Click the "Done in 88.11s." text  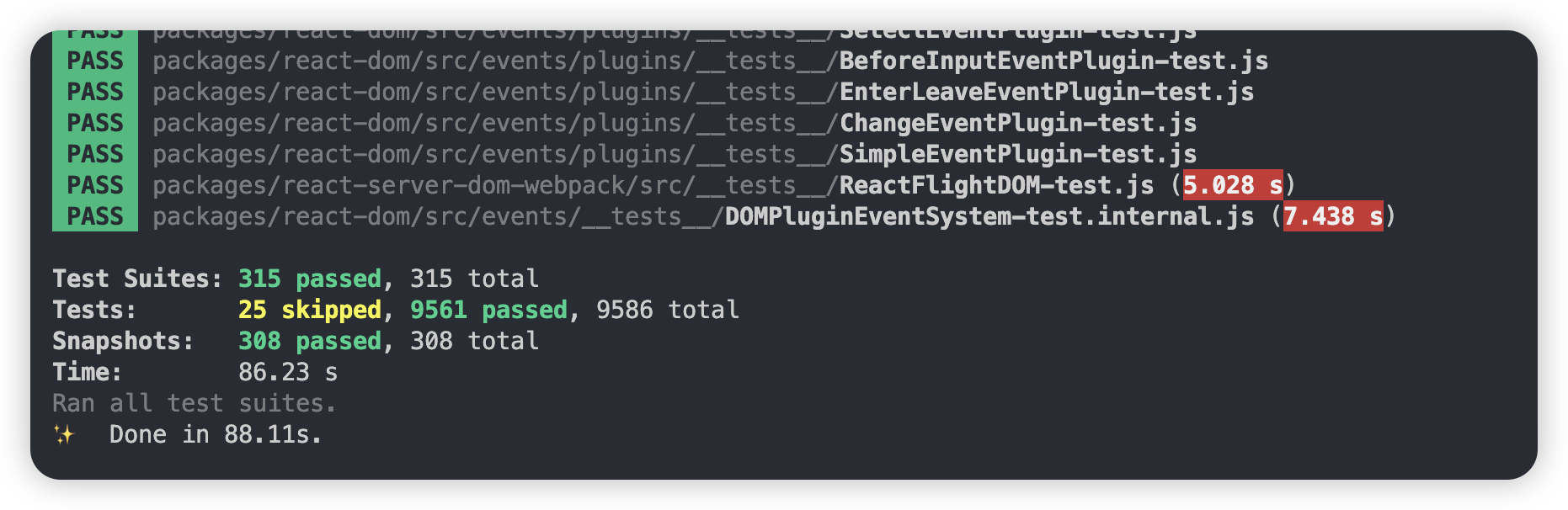click(x=216, y=435)
